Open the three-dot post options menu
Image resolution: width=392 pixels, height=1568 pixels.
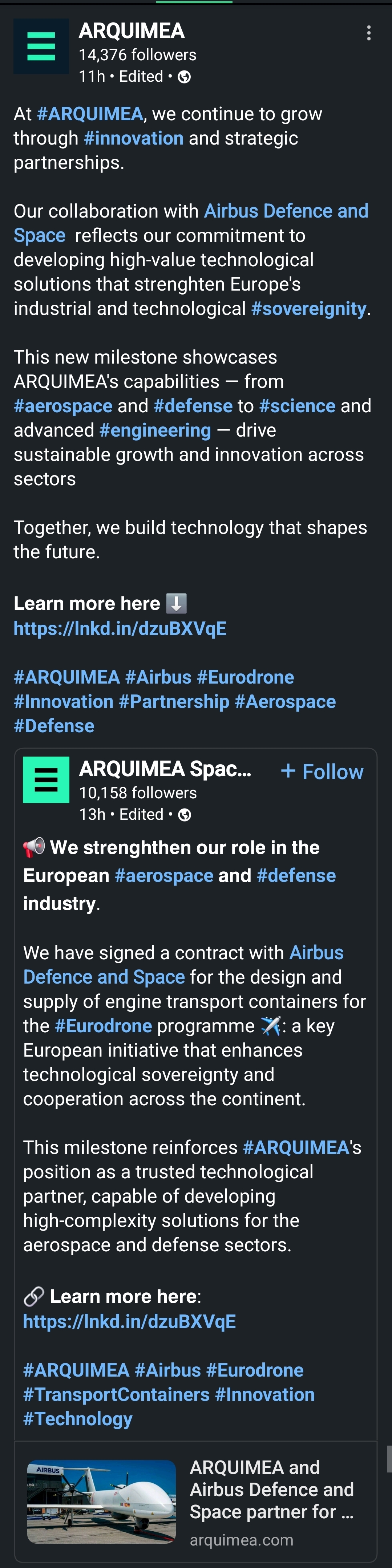coord(368,33)
